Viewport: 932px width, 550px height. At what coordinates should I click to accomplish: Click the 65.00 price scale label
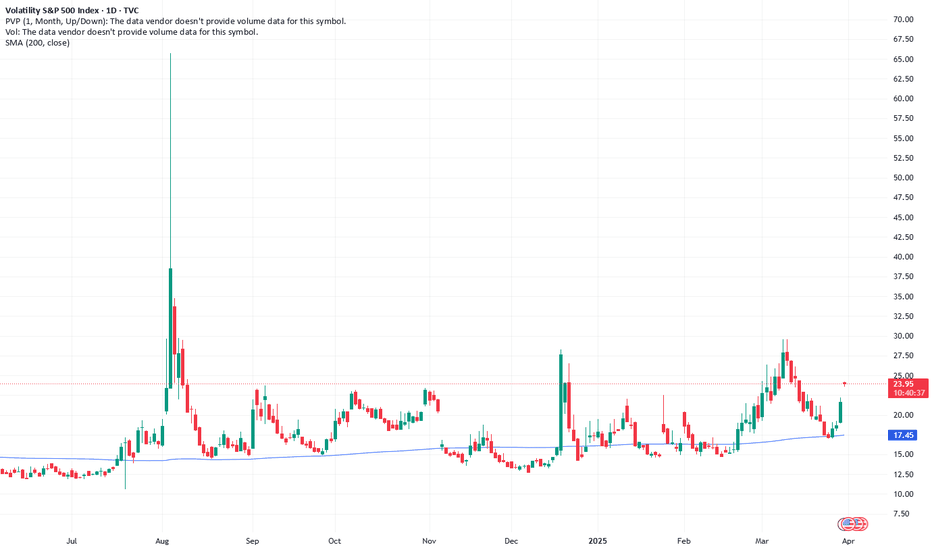[x=903, y=59]
